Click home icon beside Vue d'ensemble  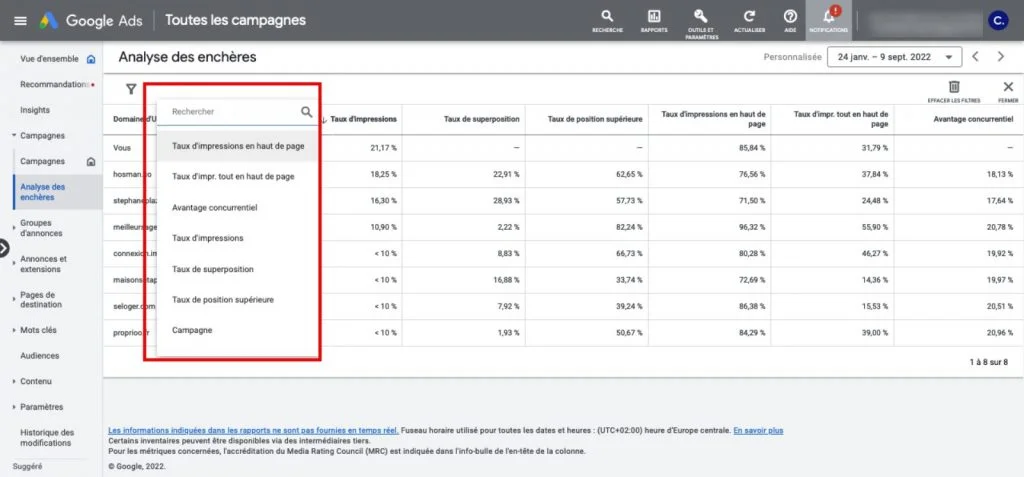click(91, 59)
